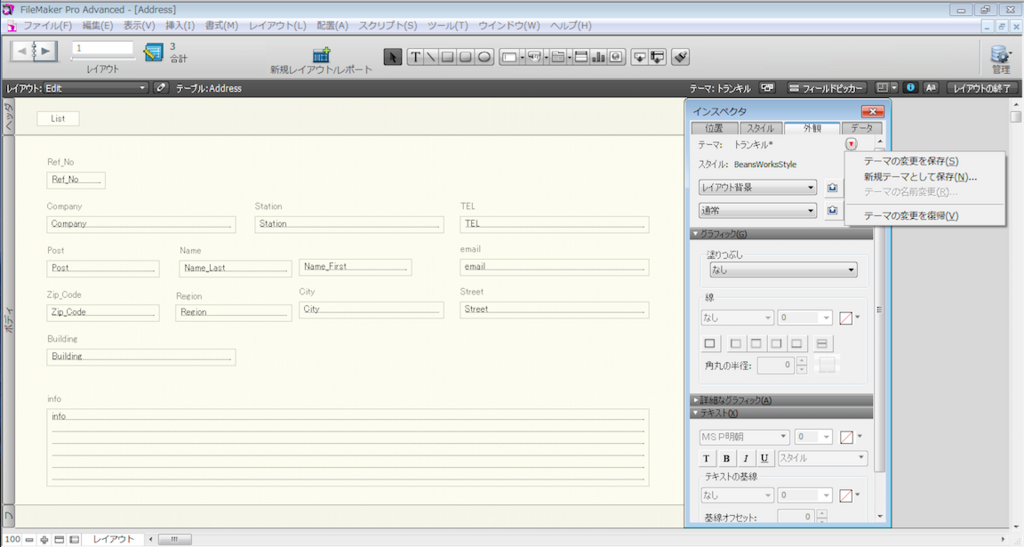Image resolution: width=1024 pixels, height=547 pixels.
Task: Click the layout number input field
Action: (103, 48)
